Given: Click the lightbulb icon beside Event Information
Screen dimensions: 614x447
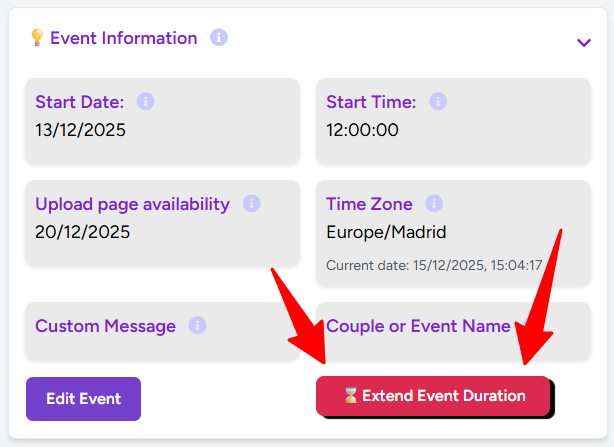Looking at the screenshot, I should click(x=37, y=38).
